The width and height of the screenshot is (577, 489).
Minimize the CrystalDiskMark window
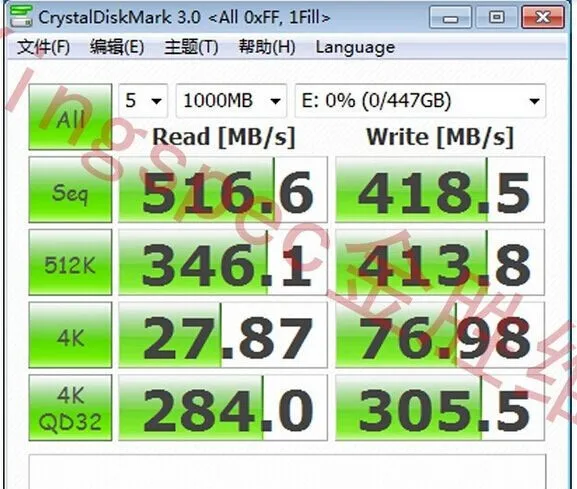450,17
